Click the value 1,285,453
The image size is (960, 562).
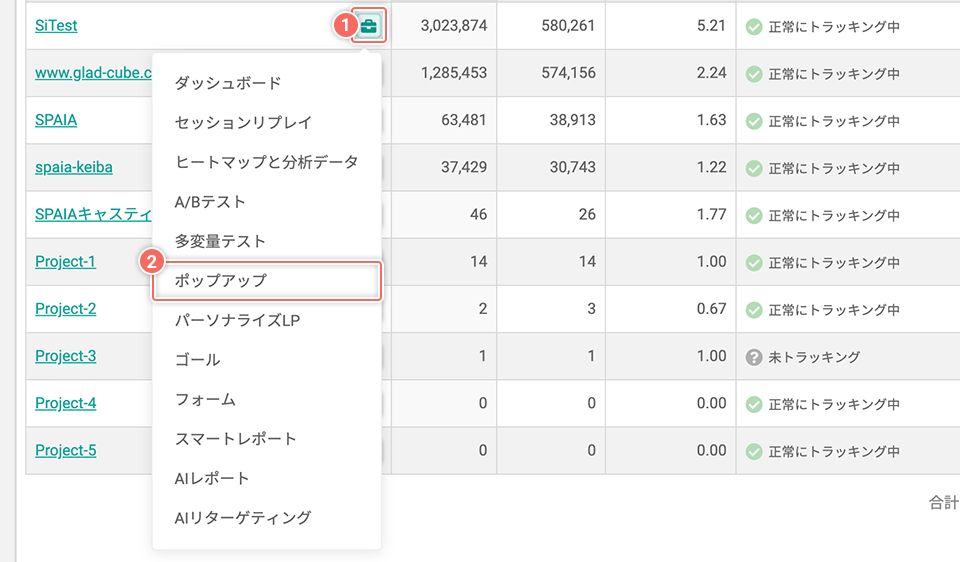(454, 73)
